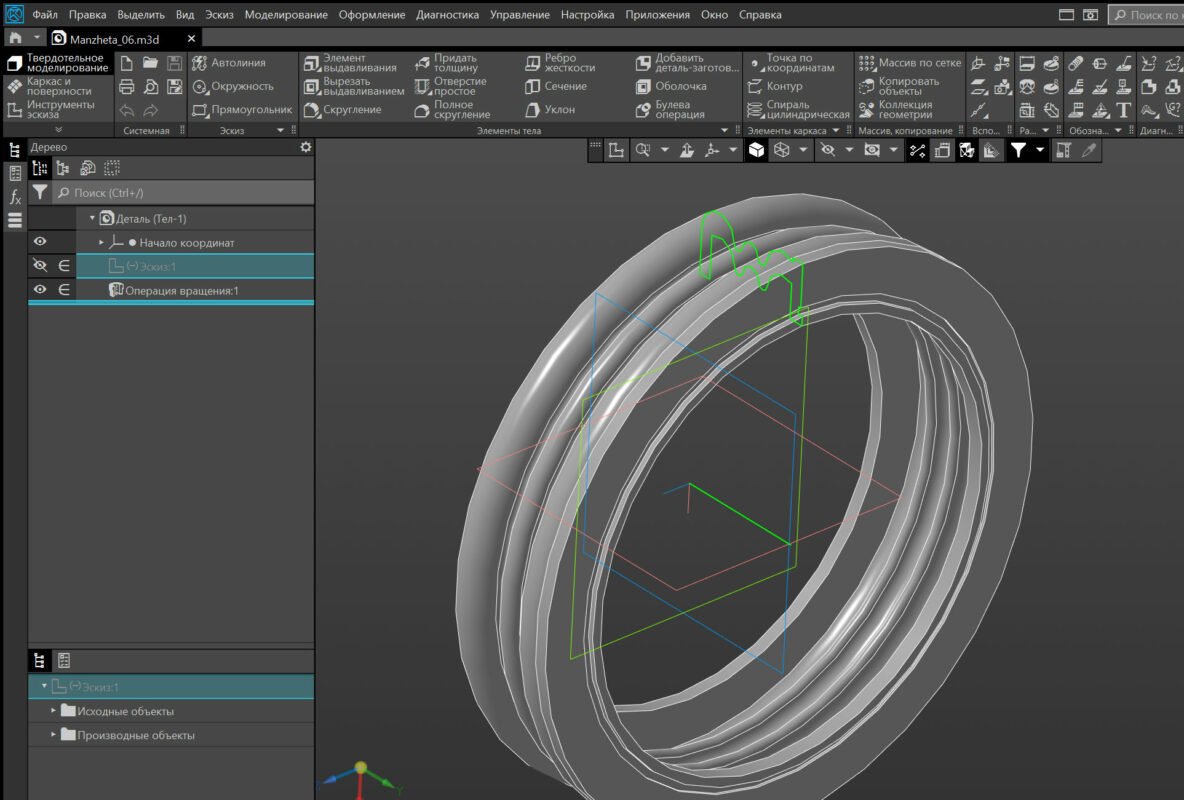
Task: Expand toolbar-set list double chevron
Action: 58,130
